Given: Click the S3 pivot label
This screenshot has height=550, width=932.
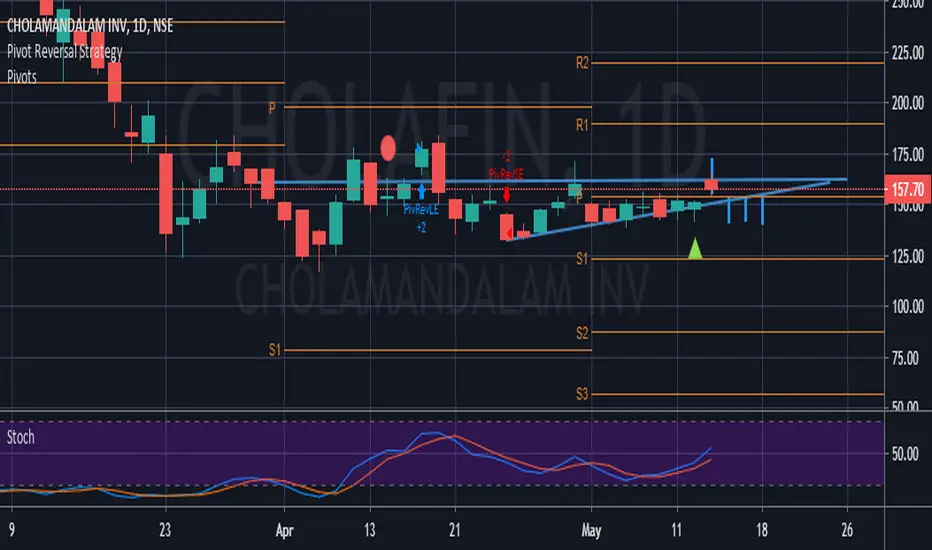Looking at the screenshot, I should coord(582,394).
